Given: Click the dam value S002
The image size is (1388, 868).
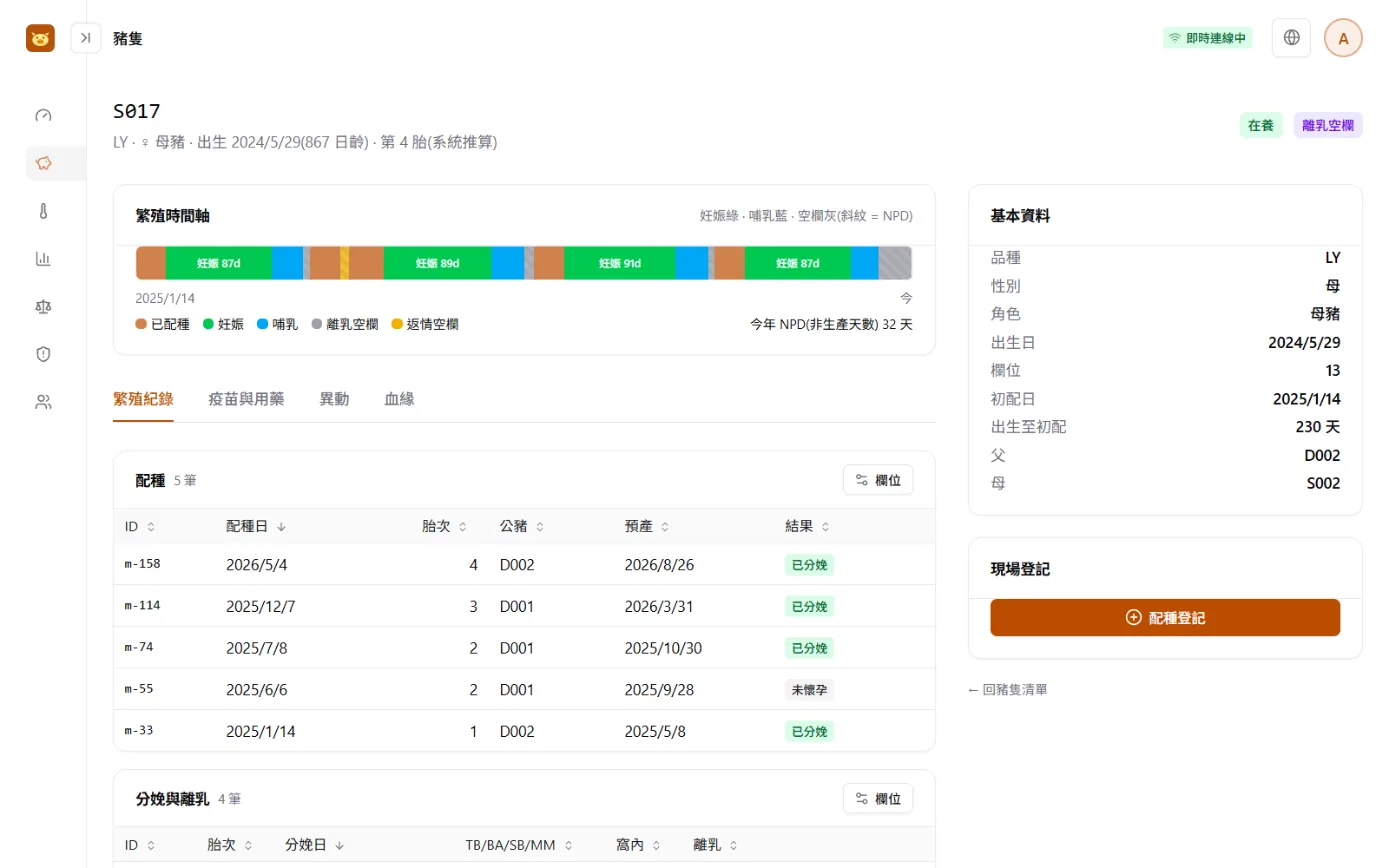Looking at the screenshot, I should (x=1323, y=483).
